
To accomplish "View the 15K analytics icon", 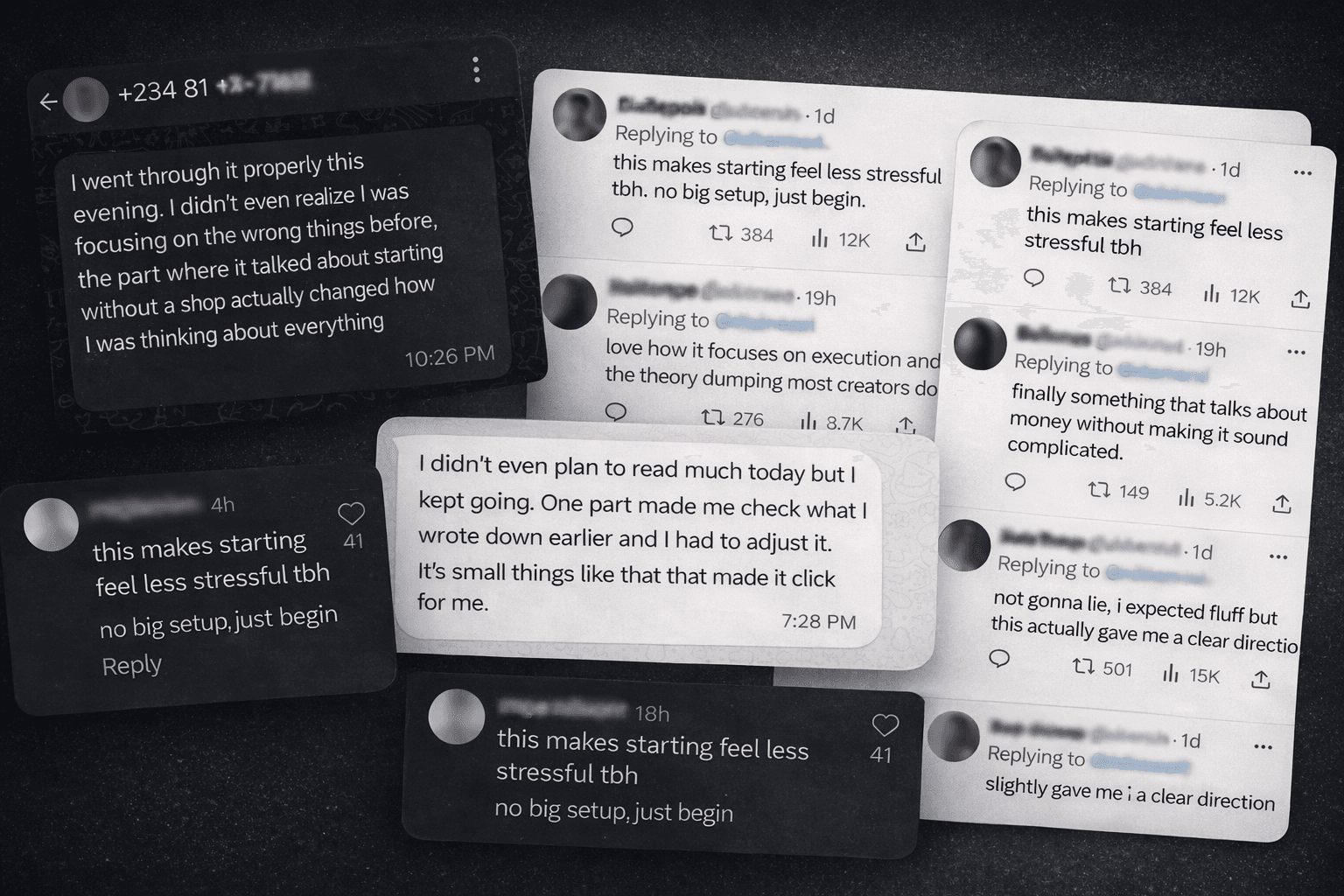I will click(1171, 673).
